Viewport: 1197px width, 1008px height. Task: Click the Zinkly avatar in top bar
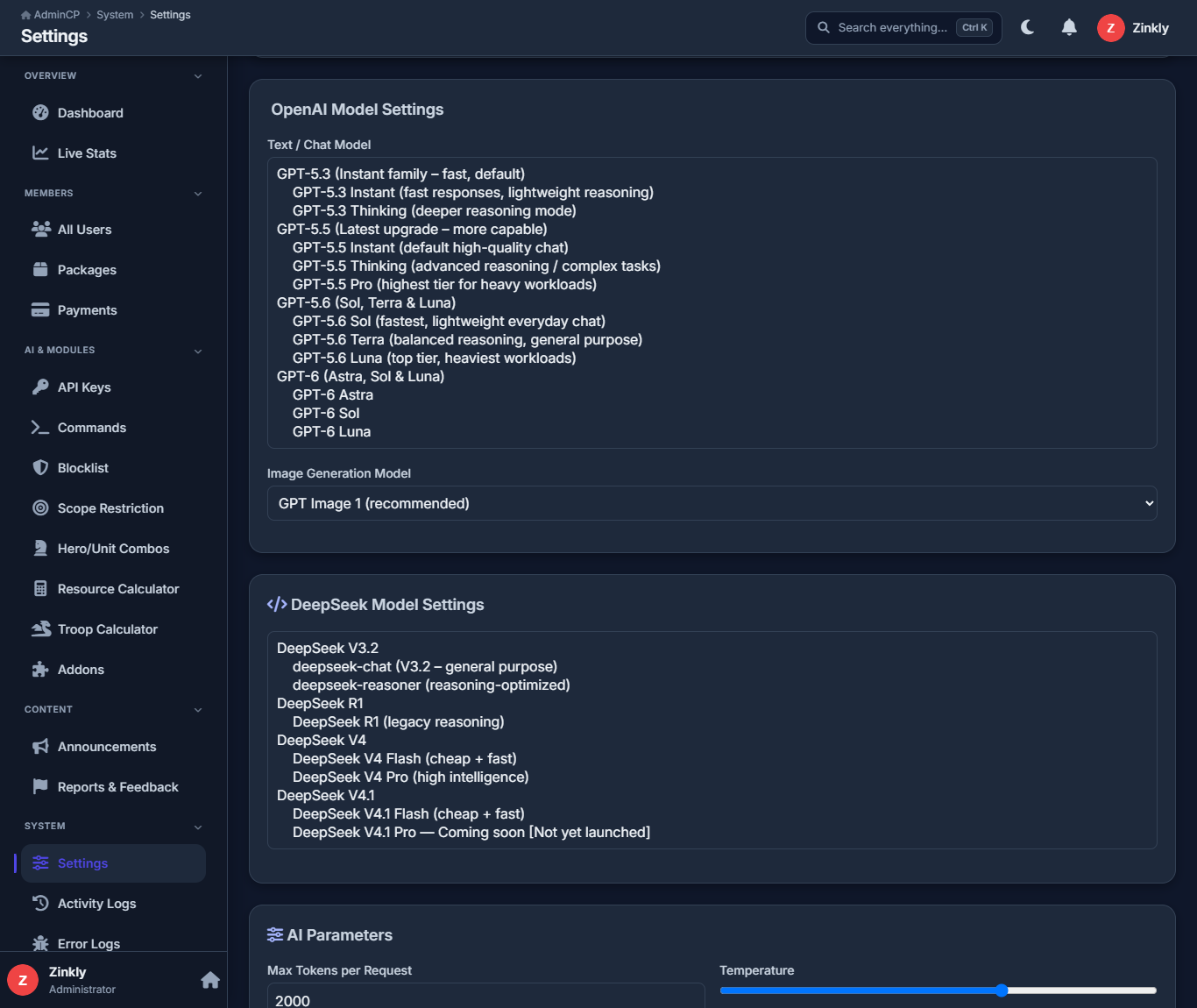(1111, 28)
